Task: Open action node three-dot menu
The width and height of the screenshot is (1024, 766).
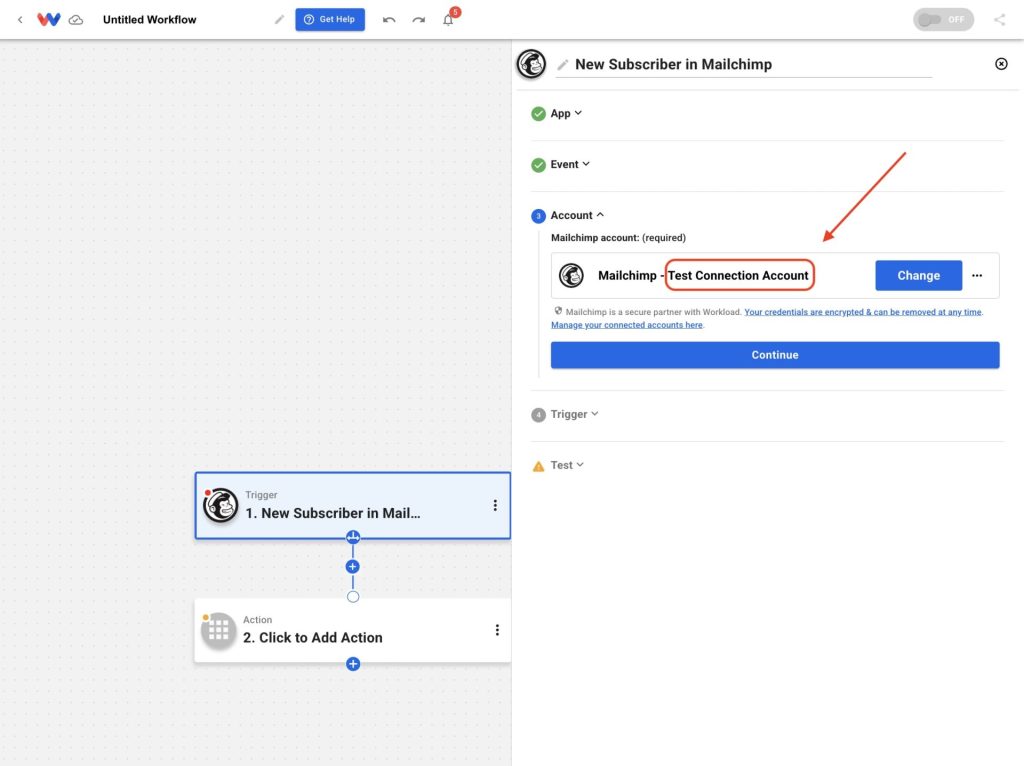Action: (x=497, y=630)
